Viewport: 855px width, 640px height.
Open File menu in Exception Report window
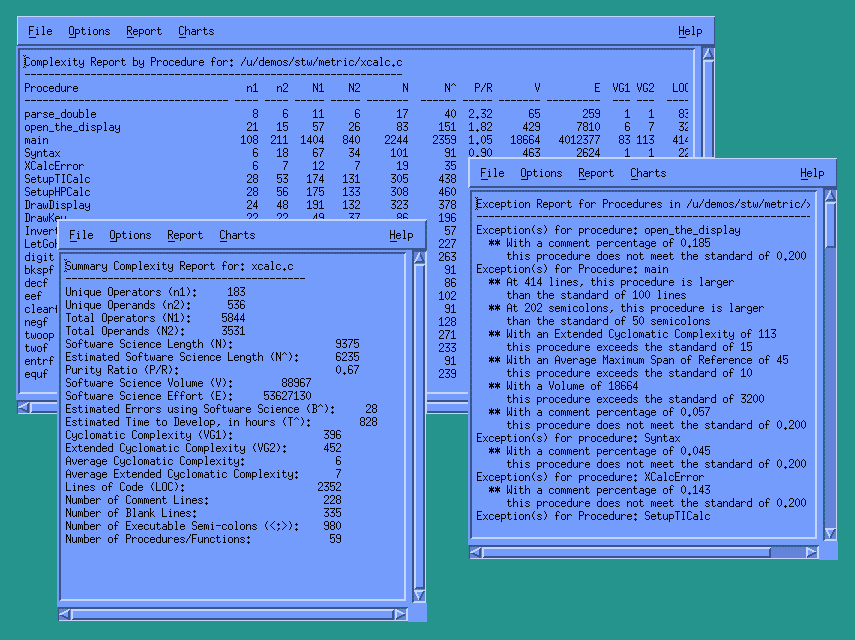(492, 173)
